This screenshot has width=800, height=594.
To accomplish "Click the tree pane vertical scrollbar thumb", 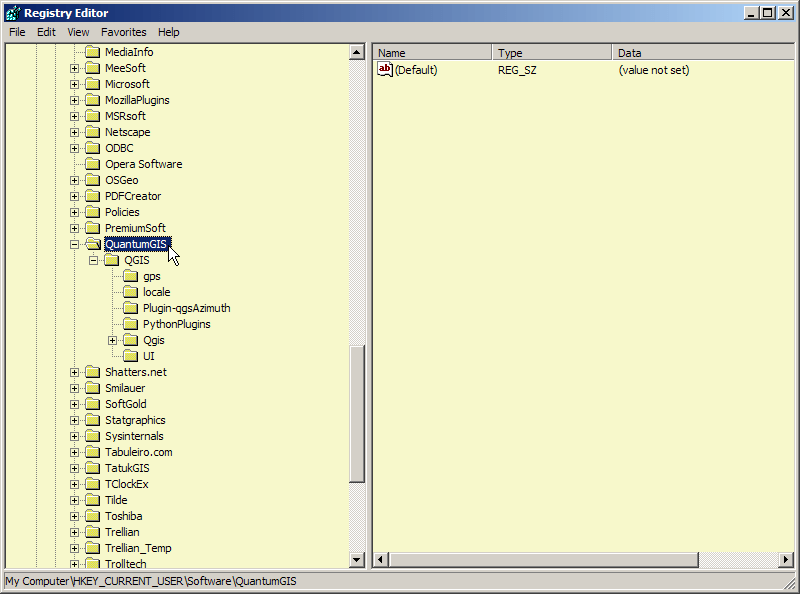I will pos(357,414).
